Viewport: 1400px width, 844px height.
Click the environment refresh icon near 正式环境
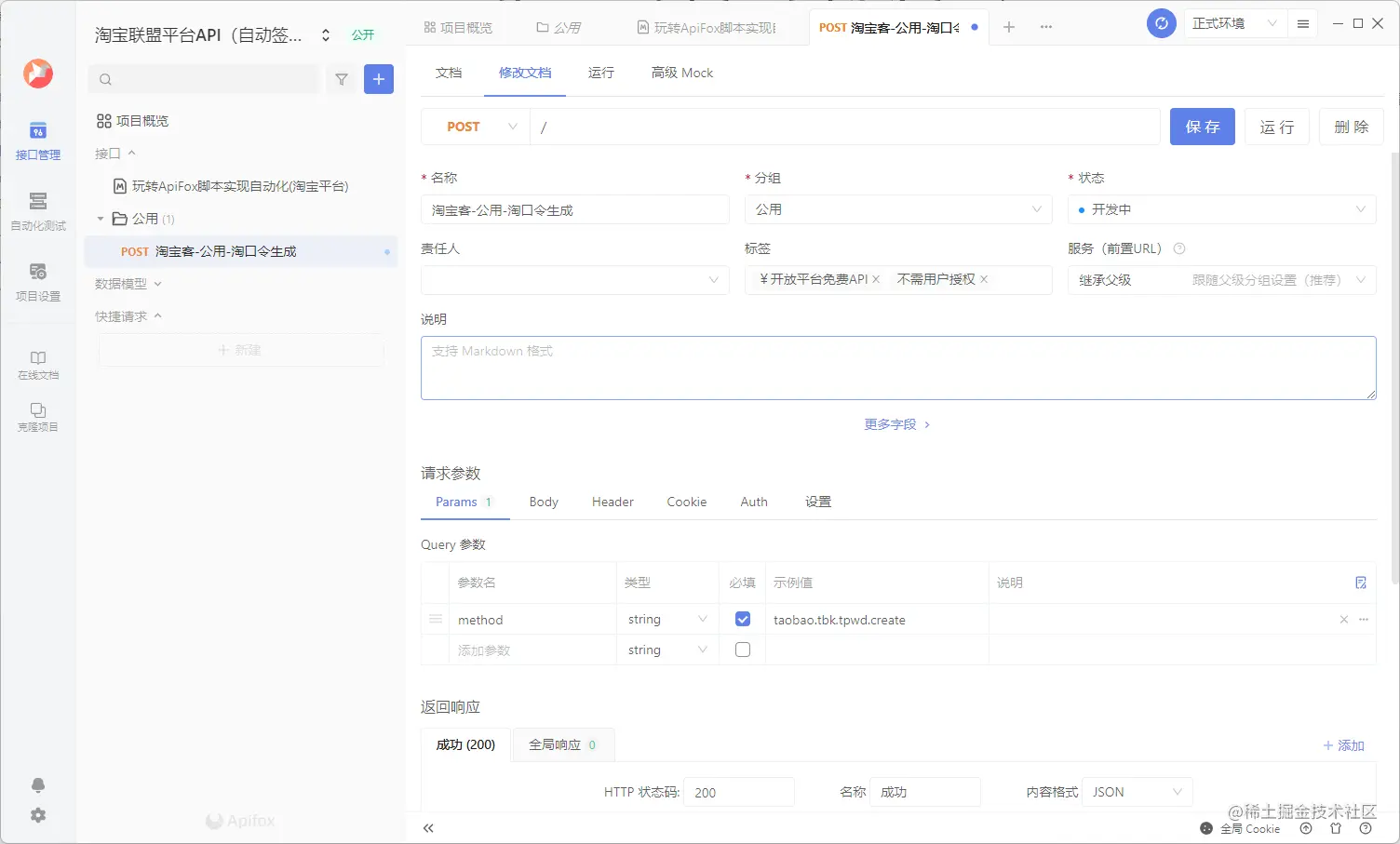point(1161,23)
